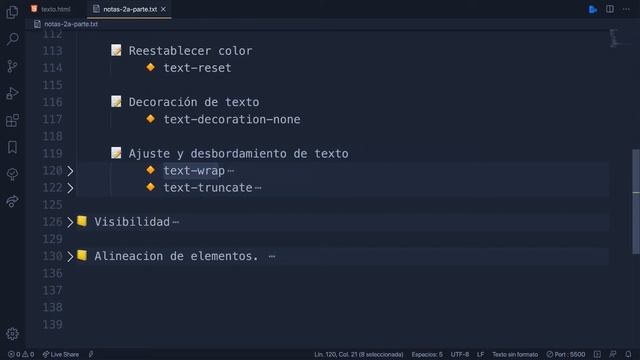Open the Run and Debug view
This screenshot has height=360, width=640.
click(12, 93)
